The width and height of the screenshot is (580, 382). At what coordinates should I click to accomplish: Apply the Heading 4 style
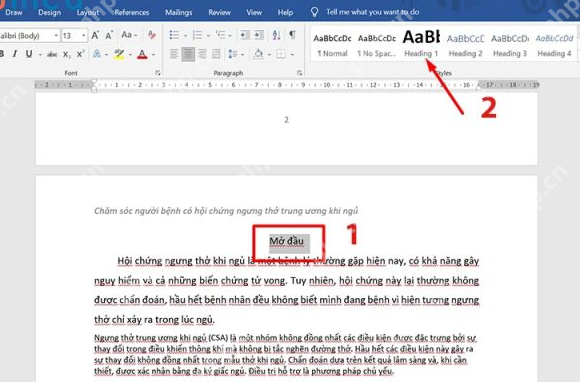click(x=554, y=45)
